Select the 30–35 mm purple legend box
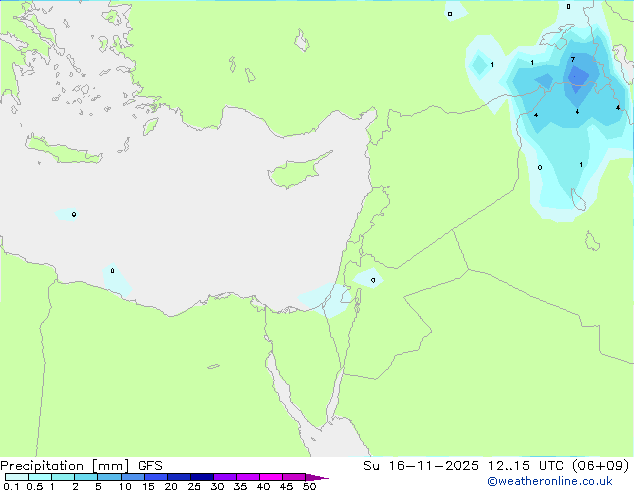 click(x=224, y=477)
